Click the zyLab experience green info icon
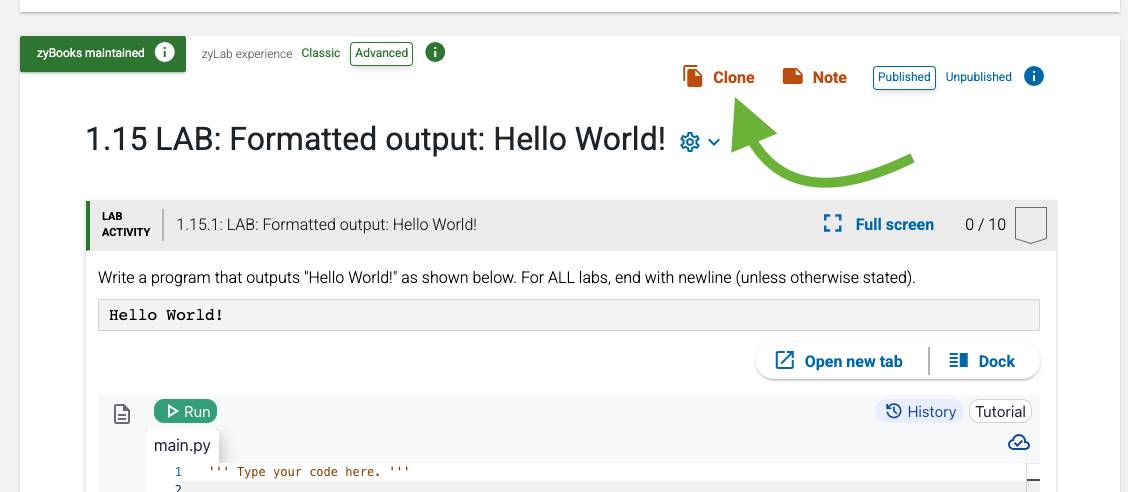 (x=435, y=53)
